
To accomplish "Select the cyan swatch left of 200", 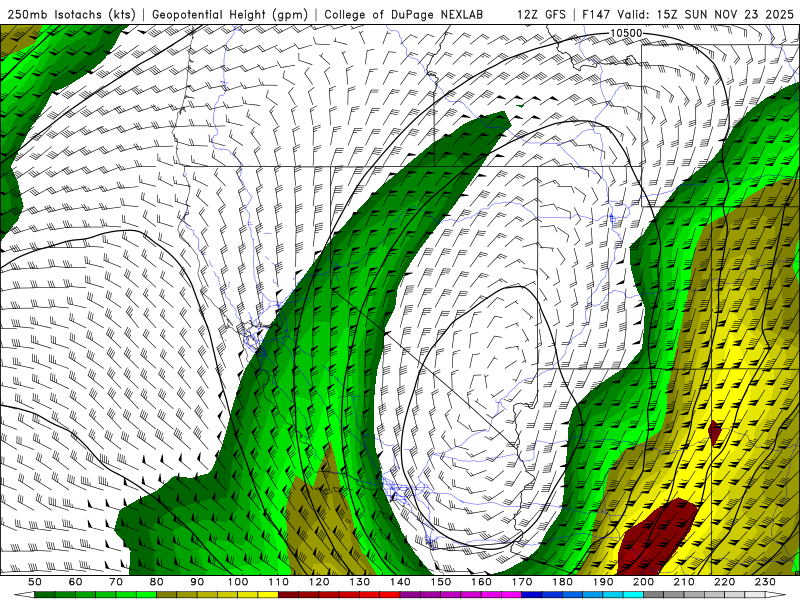I will point(633,594).
